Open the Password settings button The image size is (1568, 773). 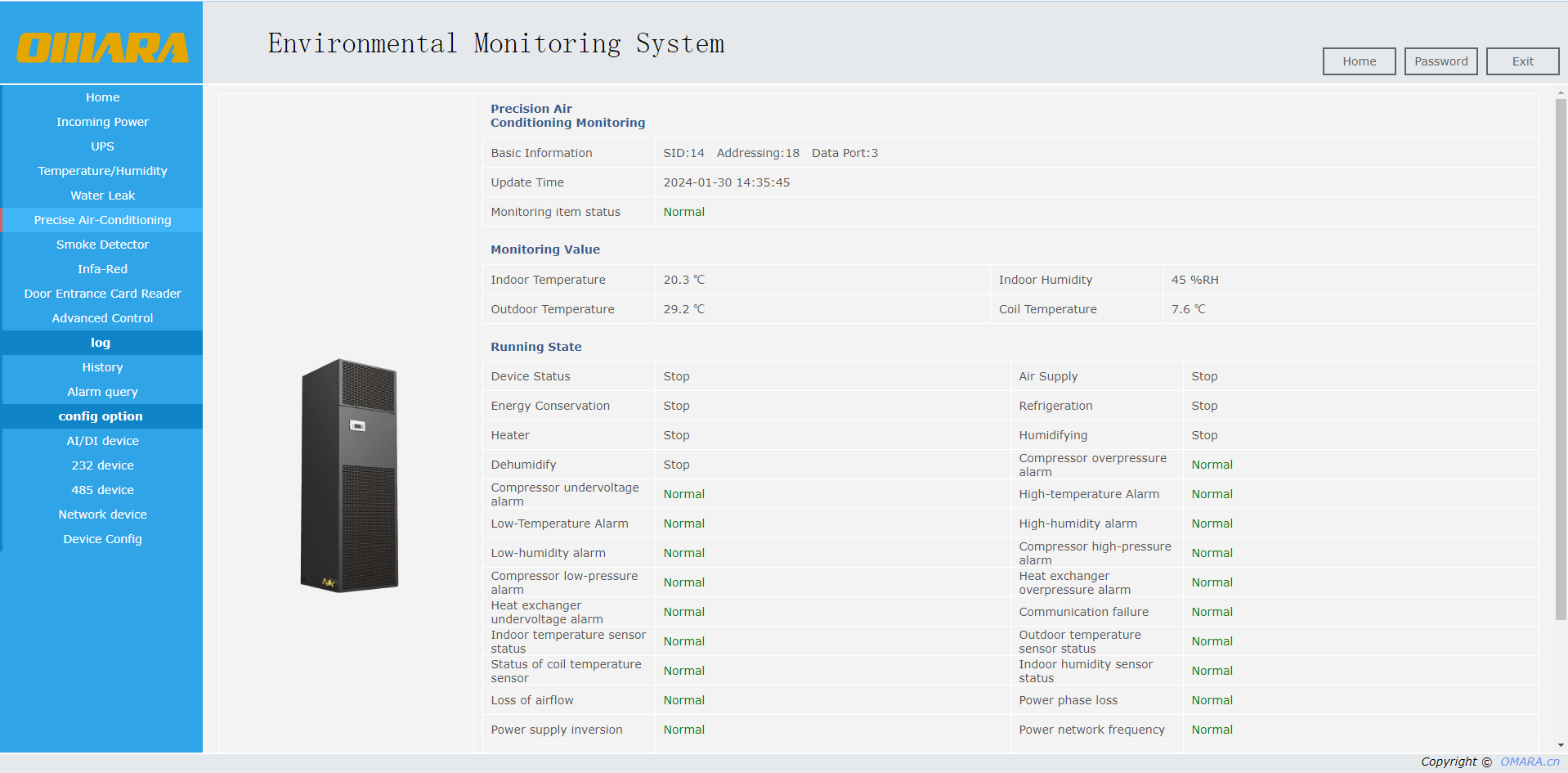click(1440, 61)
